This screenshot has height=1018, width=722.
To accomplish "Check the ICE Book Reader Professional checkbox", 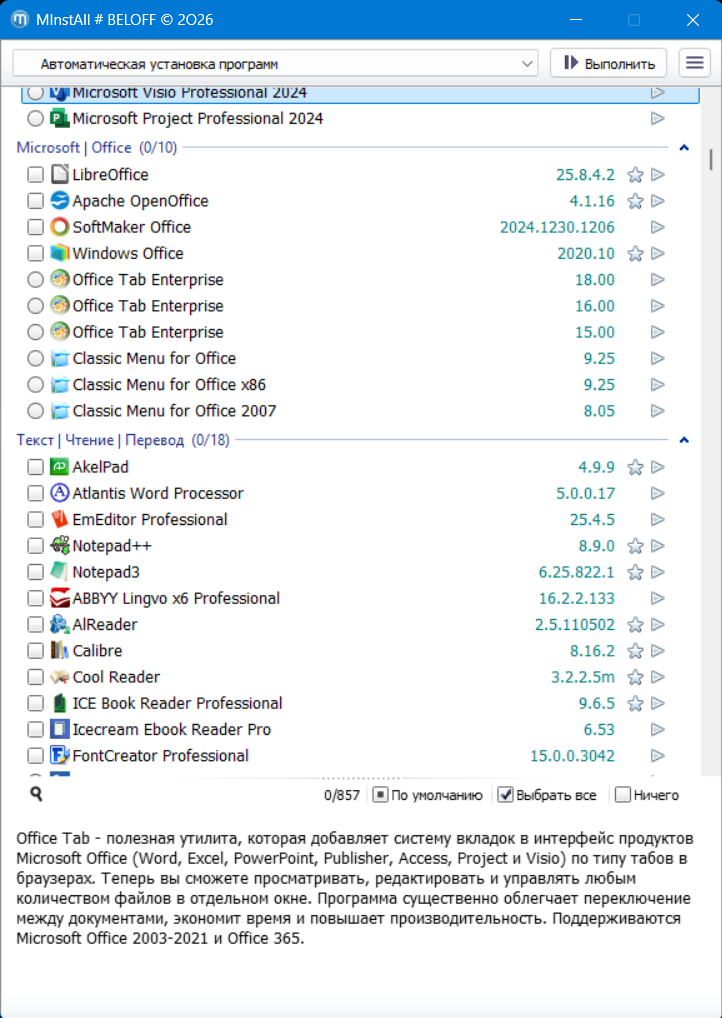I will (36, 703).
